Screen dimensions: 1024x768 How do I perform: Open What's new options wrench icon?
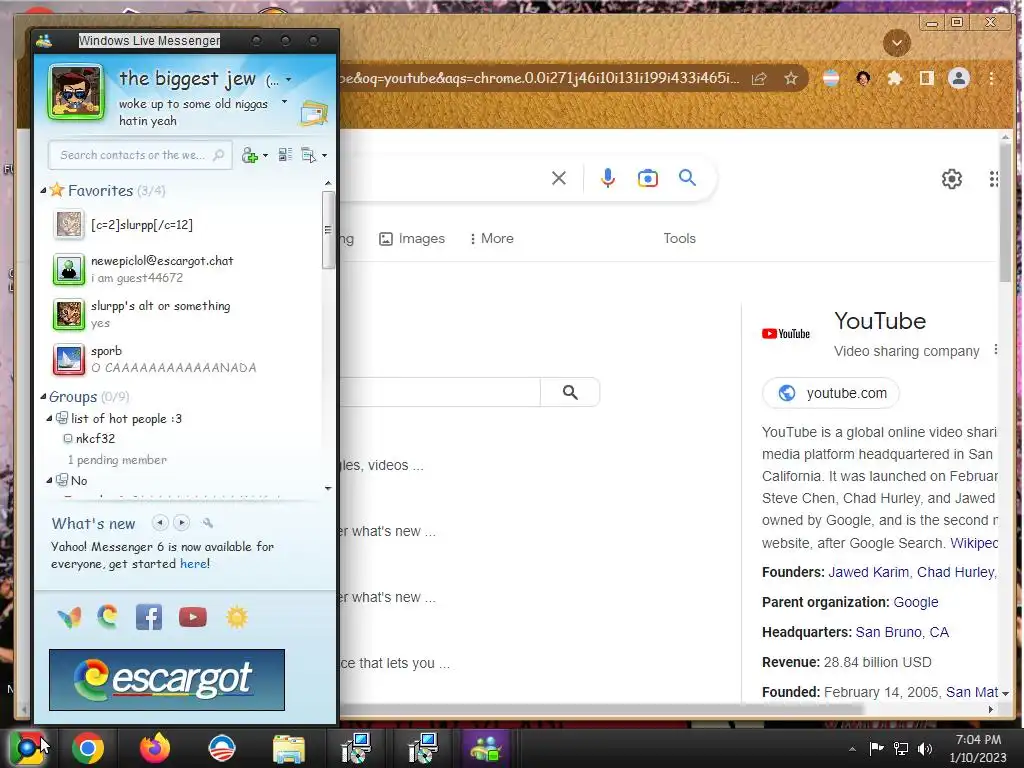pyautogui.click(x=208, y=522)
